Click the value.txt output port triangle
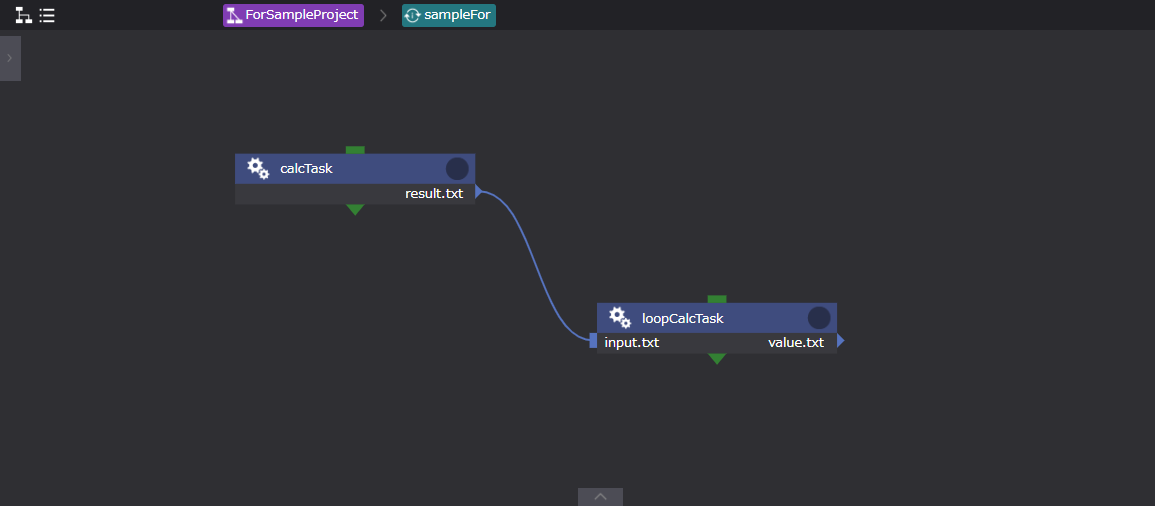Screen dimensions: 1155x506 coord(841,342)
